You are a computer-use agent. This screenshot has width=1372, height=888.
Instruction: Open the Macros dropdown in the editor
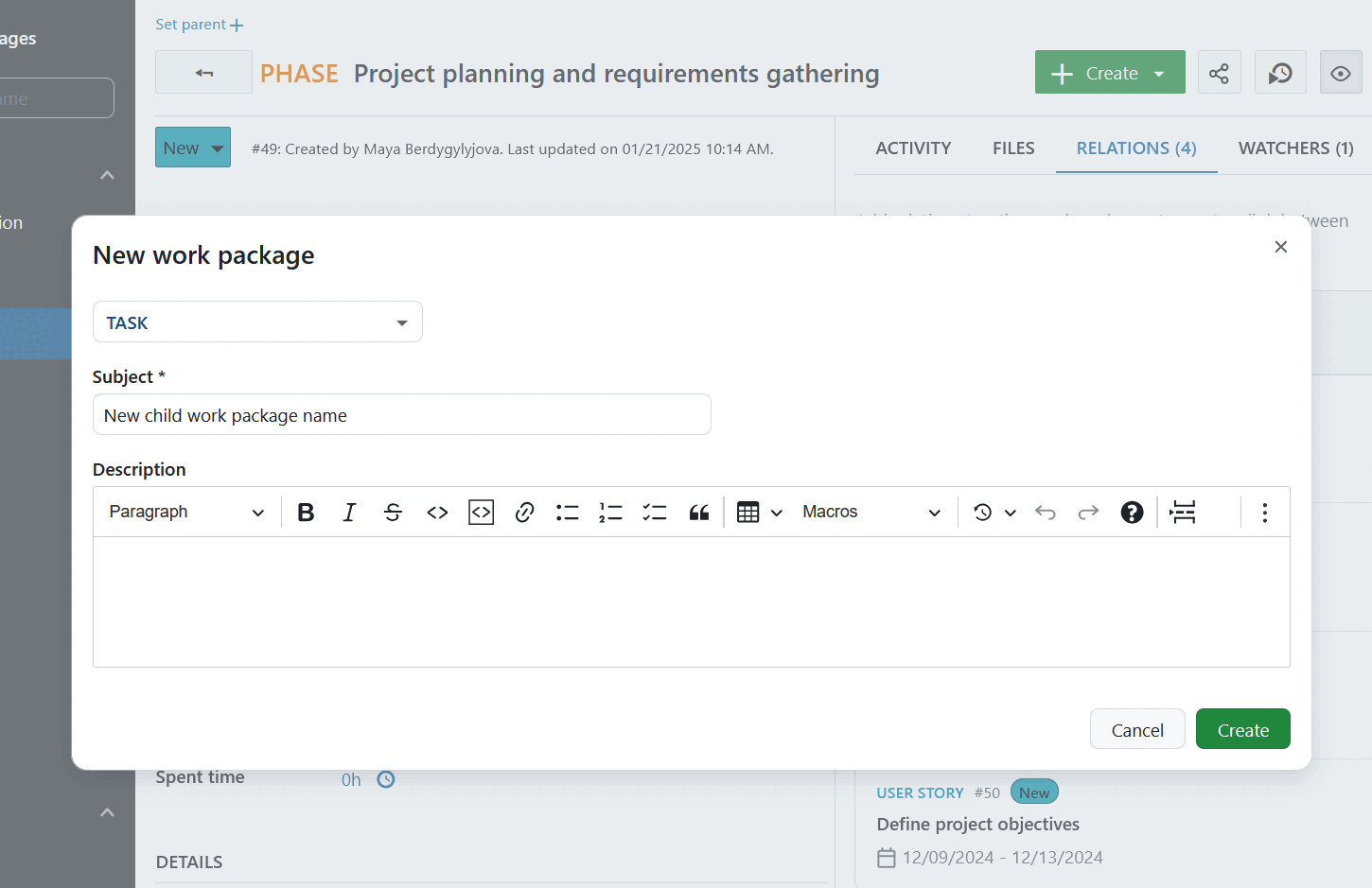871,512
